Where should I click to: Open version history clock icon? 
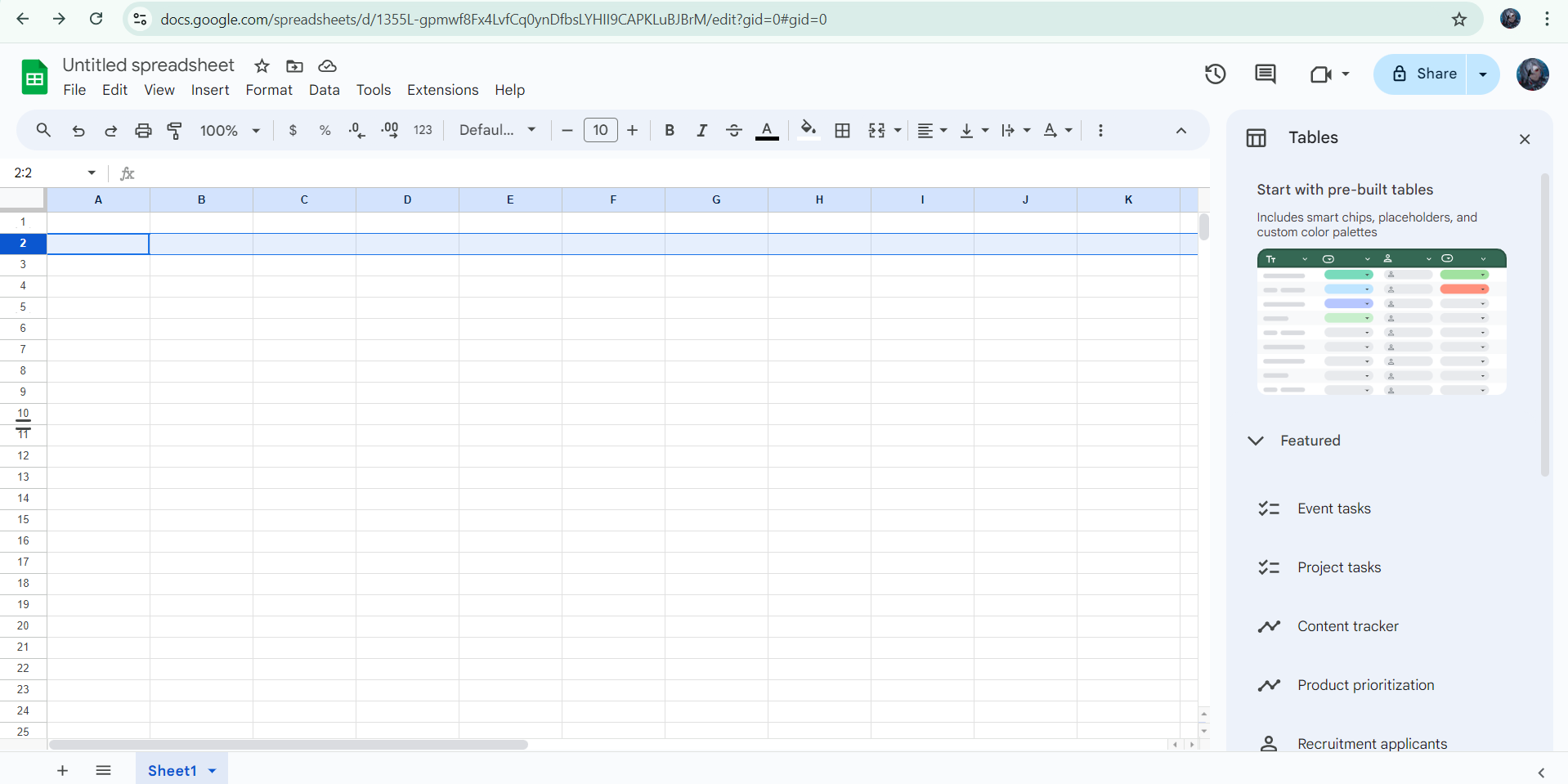[1215, 74]
